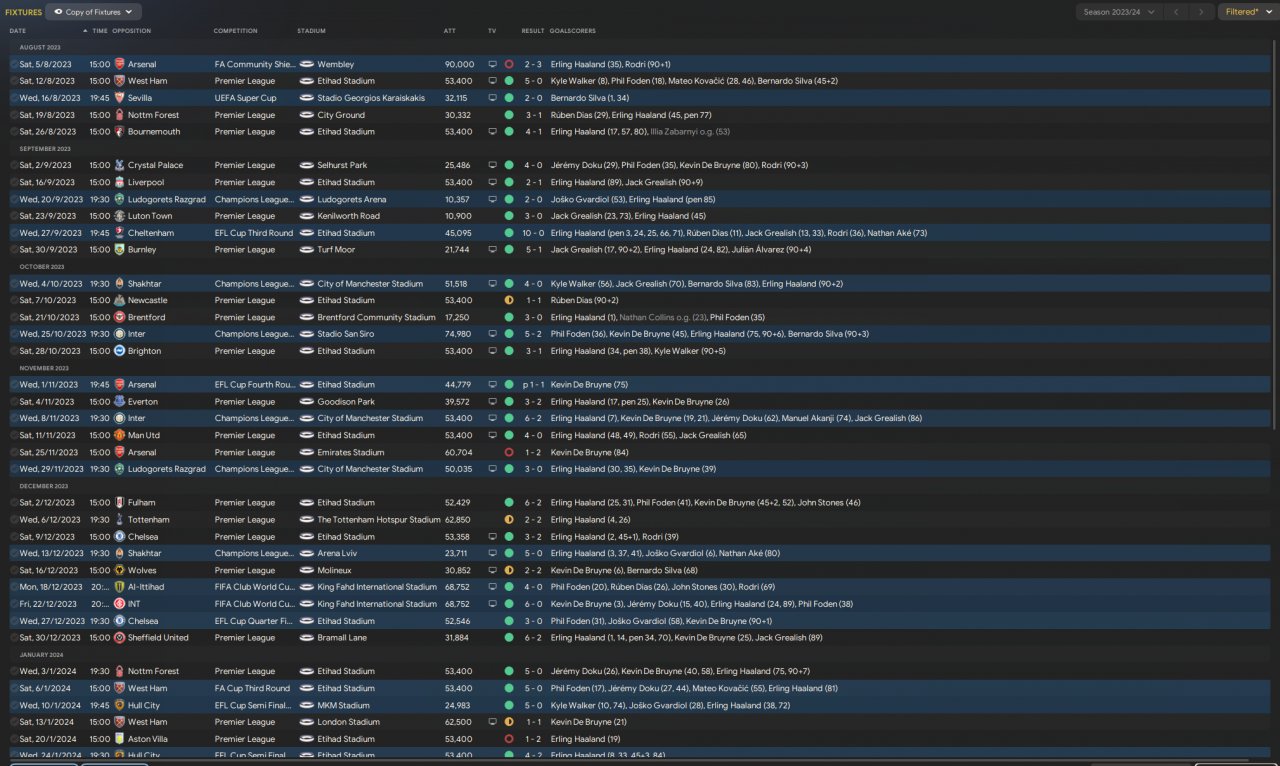
Task: Open the 5 - 2 result against Inter
Action: pyautogui.click(x=534, y=334)
